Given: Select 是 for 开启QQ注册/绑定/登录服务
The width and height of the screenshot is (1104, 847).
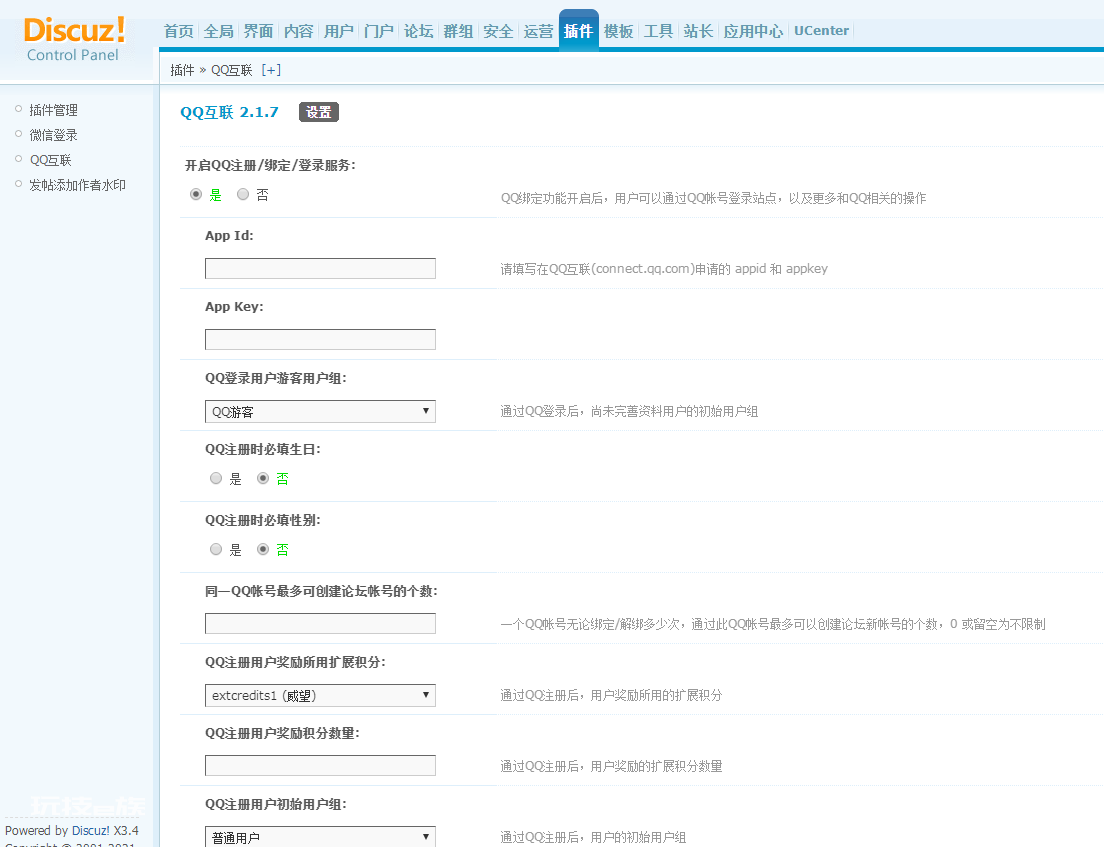Looking at the screenshot, I should (196, 194).
